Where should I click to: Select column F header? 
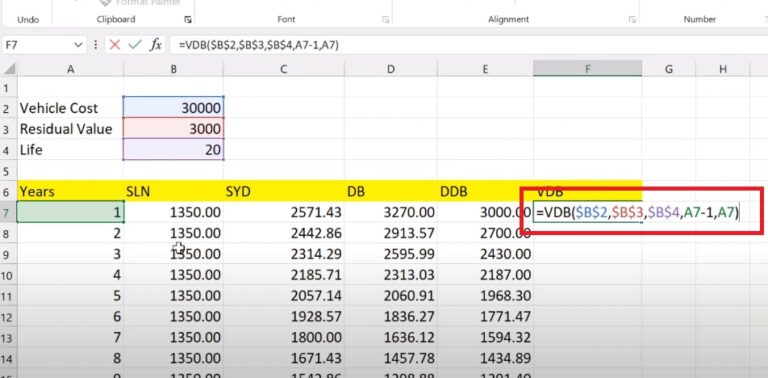tap(587, 70)
